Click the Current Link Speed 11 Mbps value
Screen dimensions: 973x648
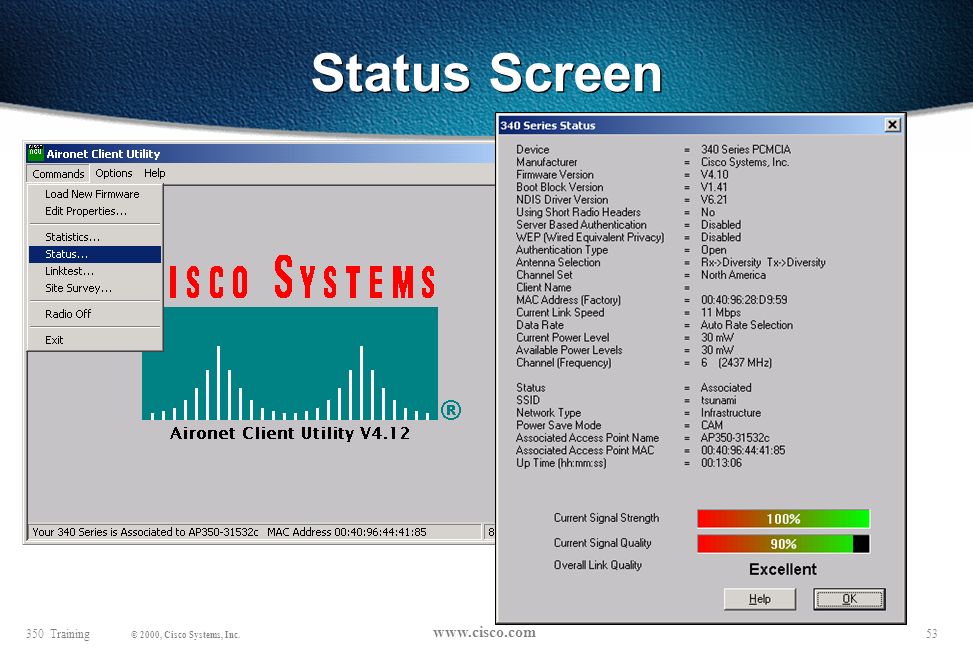pos(720,313)
